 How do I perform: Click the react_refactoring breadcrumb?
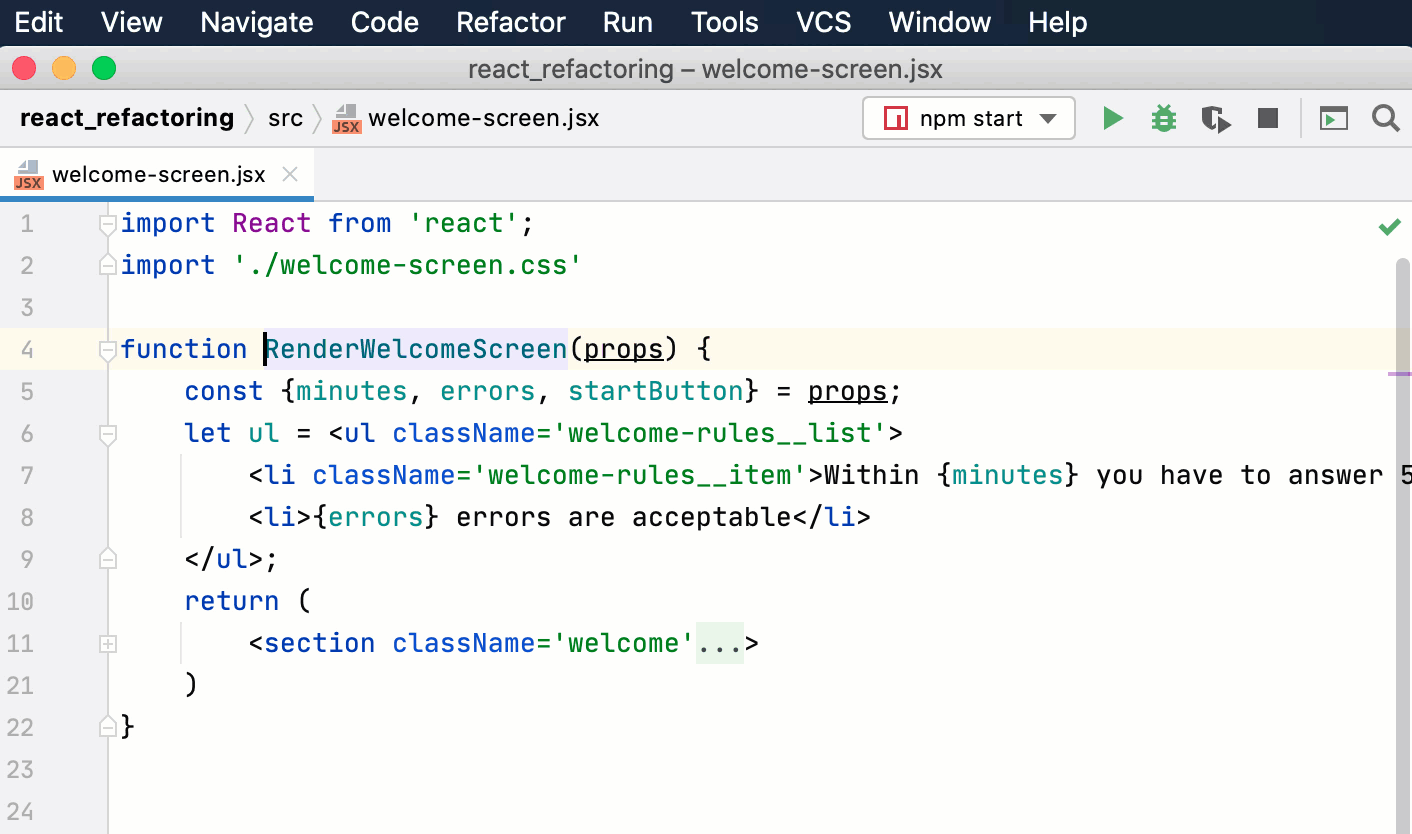[126, 118]
